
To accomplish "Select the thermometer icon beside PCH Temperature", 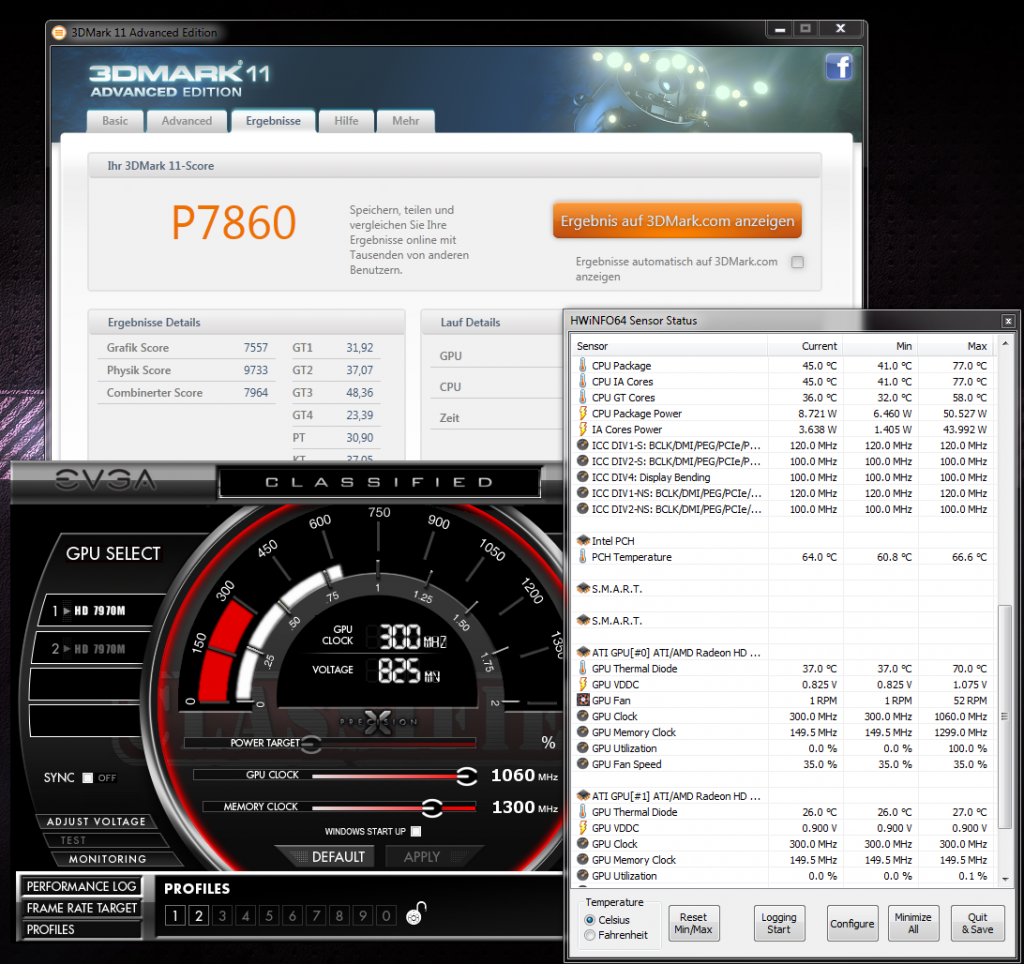I will pos(583,556).
